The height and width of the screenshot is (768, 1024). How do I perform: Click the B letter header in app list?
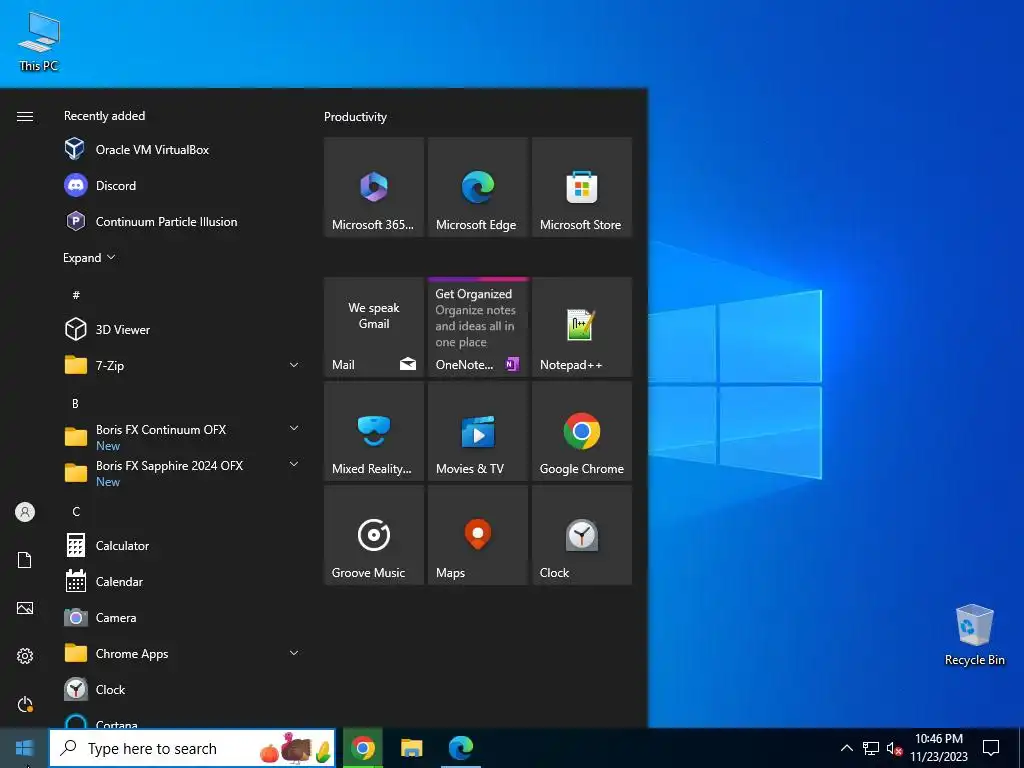coord(75,404)
